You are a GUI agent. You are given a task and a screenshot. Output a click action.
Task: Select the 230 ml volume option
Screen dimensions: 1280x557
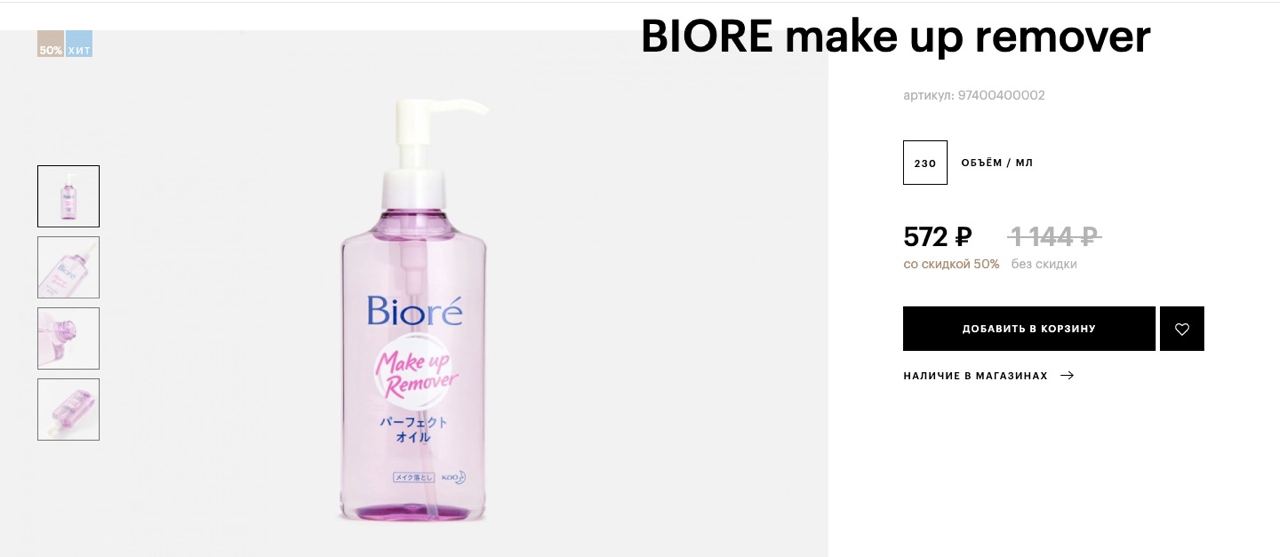tap(925, 163)
